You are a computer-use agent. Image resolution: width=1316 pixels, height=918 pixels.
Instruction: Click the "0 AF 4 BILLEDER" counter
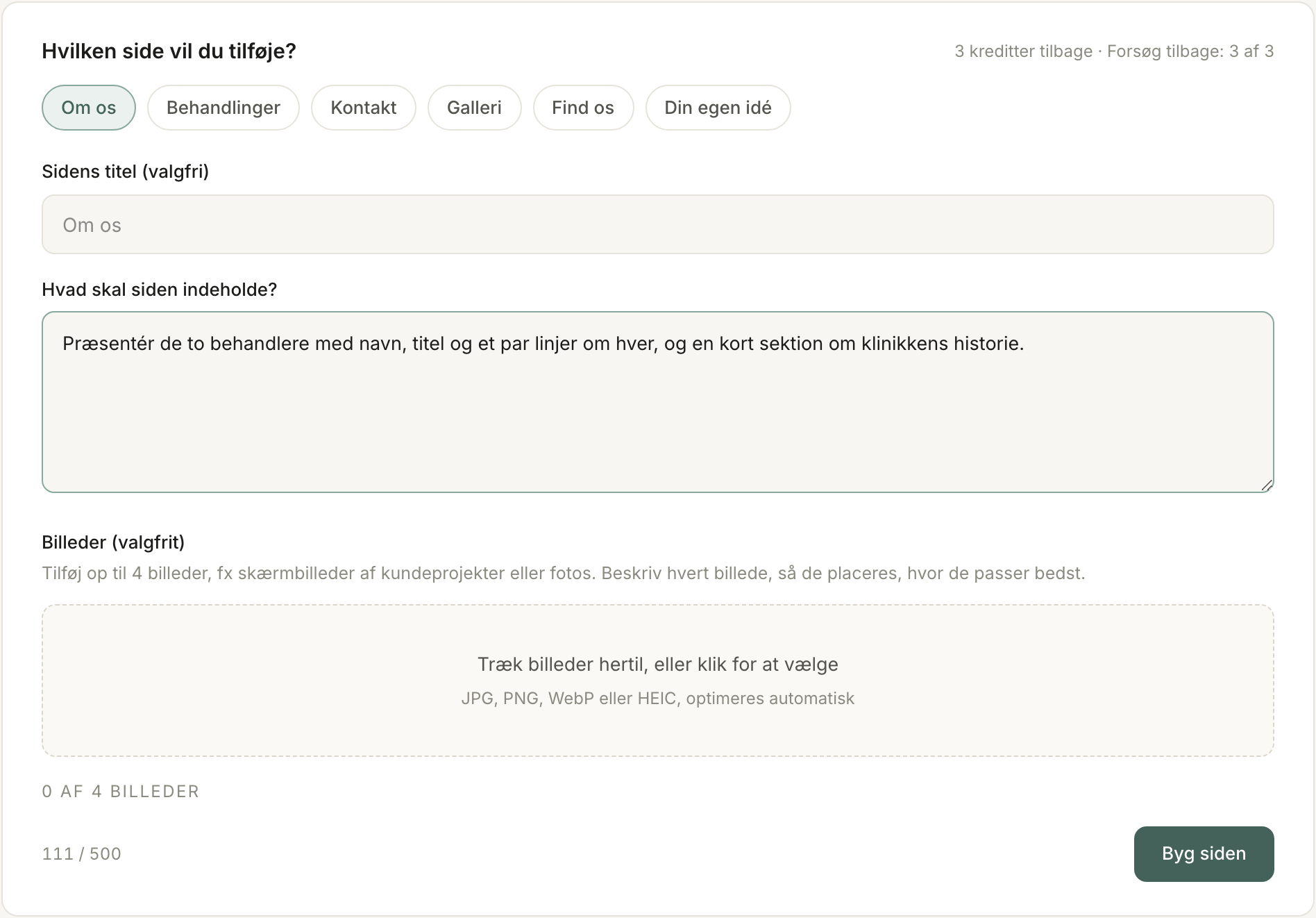(121, 792)
